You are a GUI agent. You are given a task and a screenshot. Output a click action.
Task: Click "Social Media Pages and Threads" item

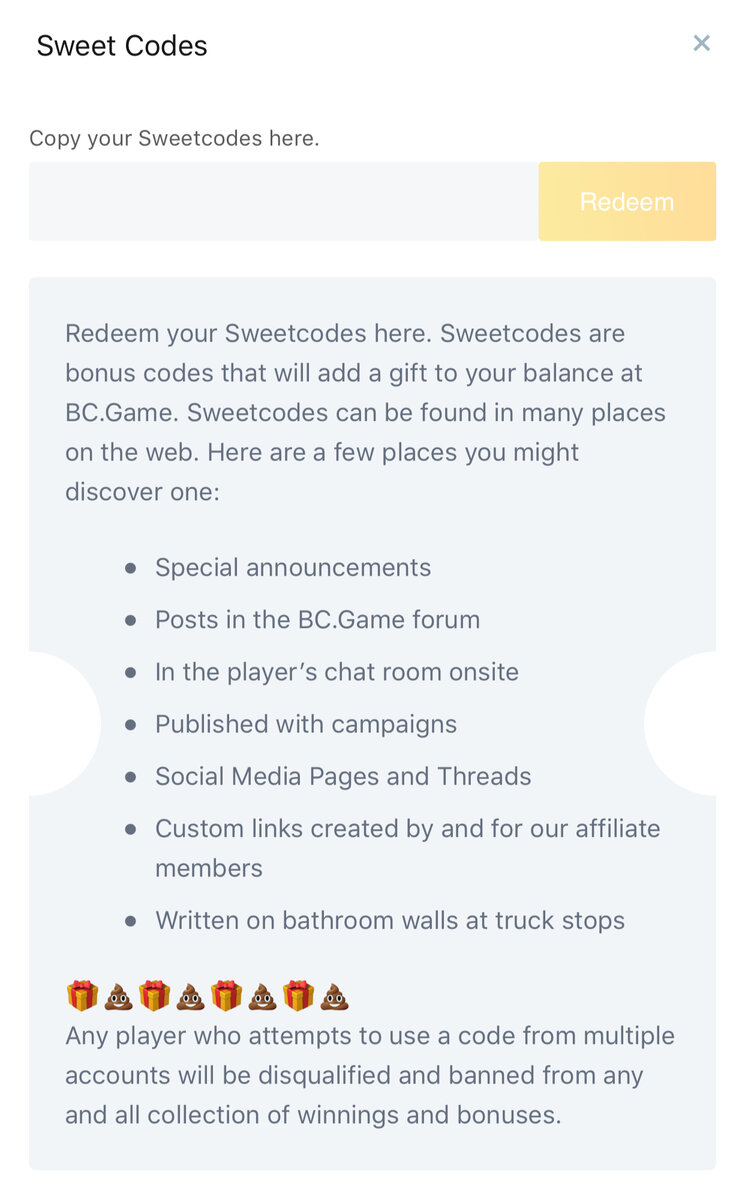(x=343, y=776)
